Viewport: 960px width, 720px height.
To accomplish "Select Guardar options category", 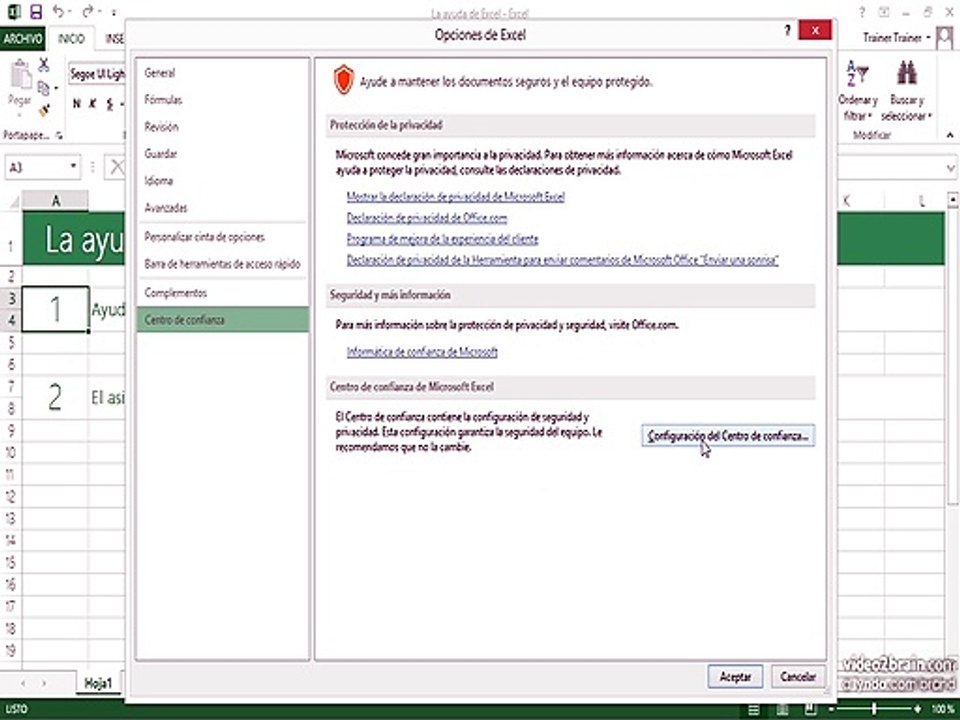I will tap(222, 154).
